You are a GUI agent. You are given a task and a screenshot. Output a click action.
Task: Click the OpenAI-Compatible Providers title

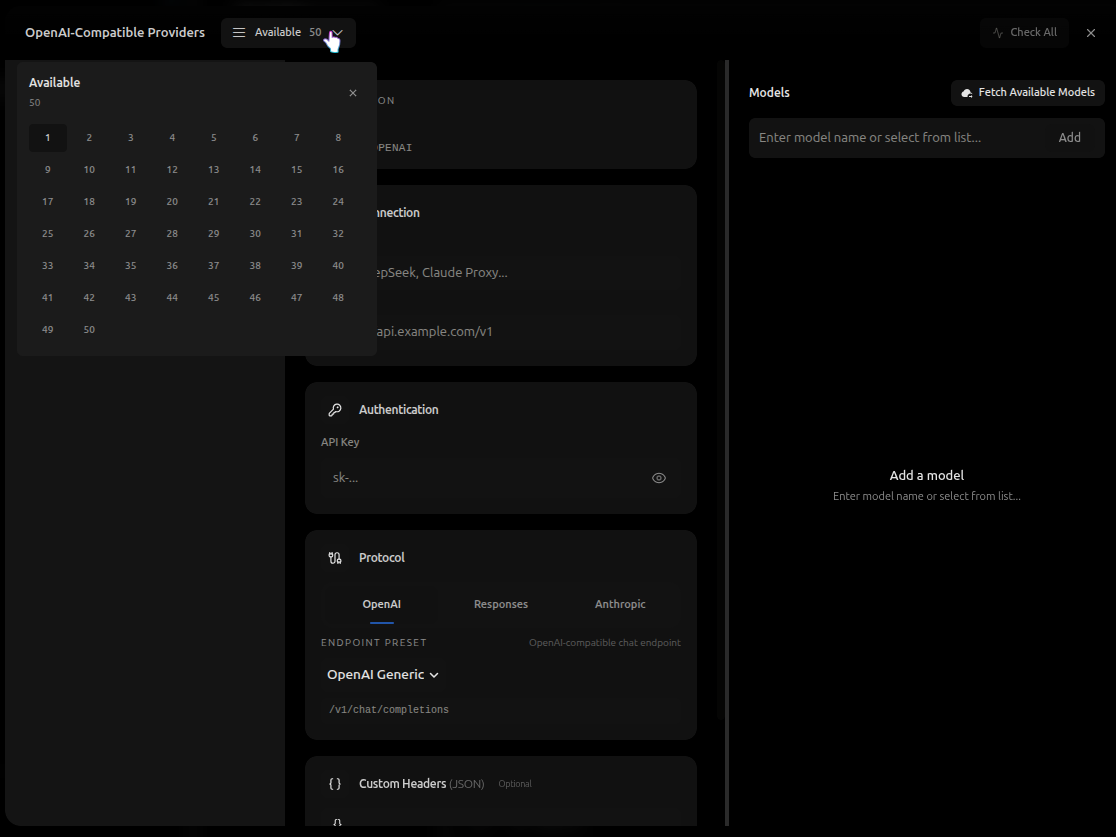click(x=115, y=33)
